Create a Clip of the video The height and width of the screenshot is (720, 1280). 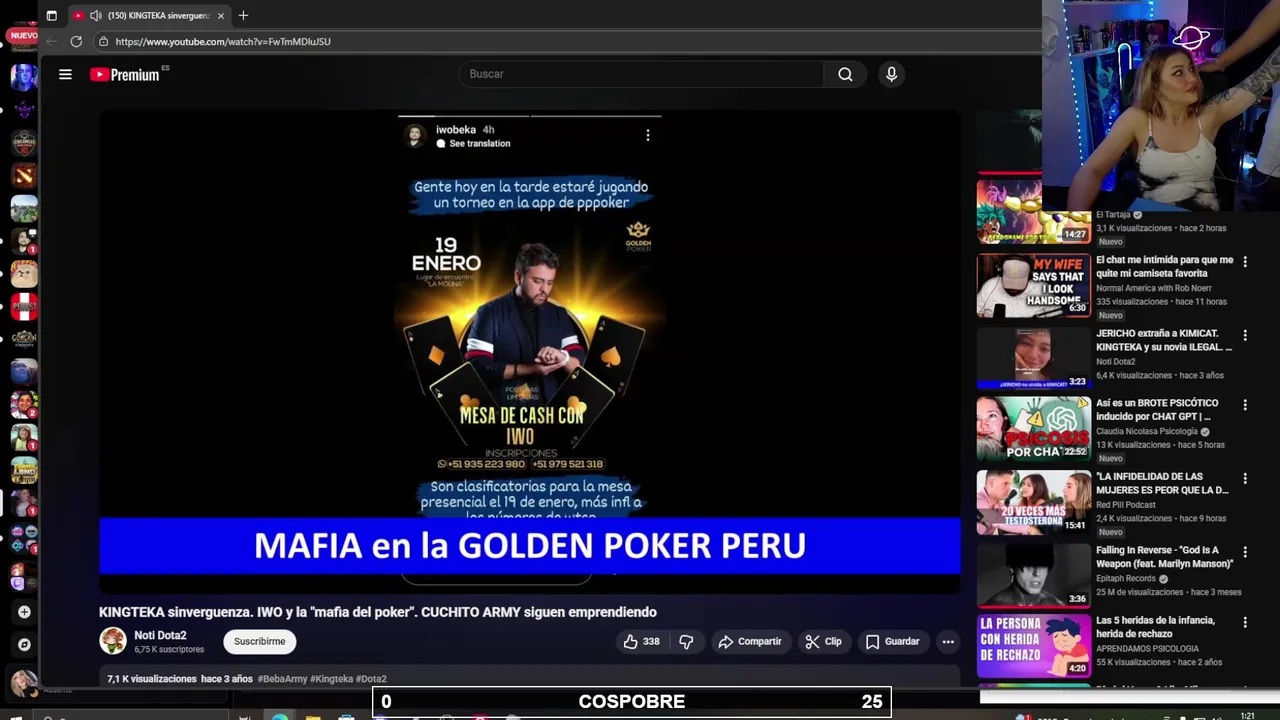pos(824,642)
